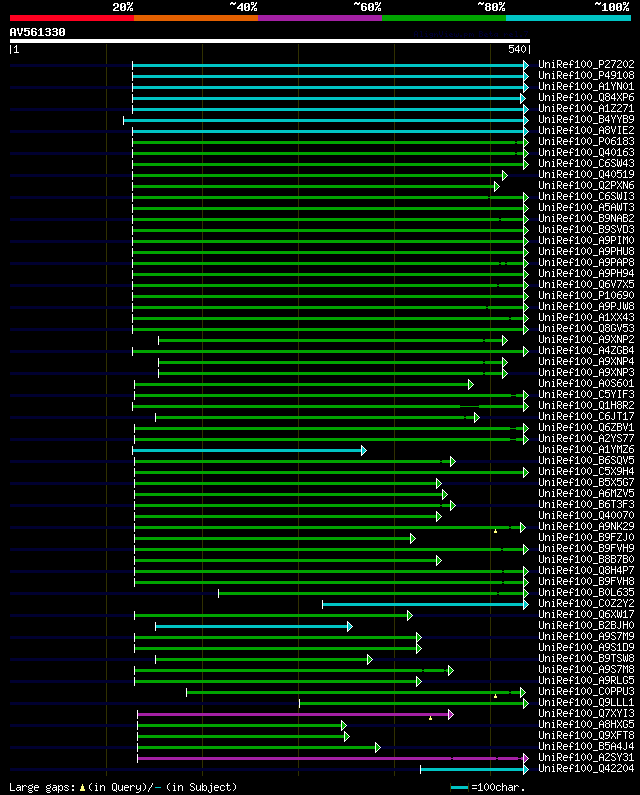The image size is (640, 795).
Task: Click the UniRef100_Q7XYI3 hit name
Action: [x=586, y=714]
